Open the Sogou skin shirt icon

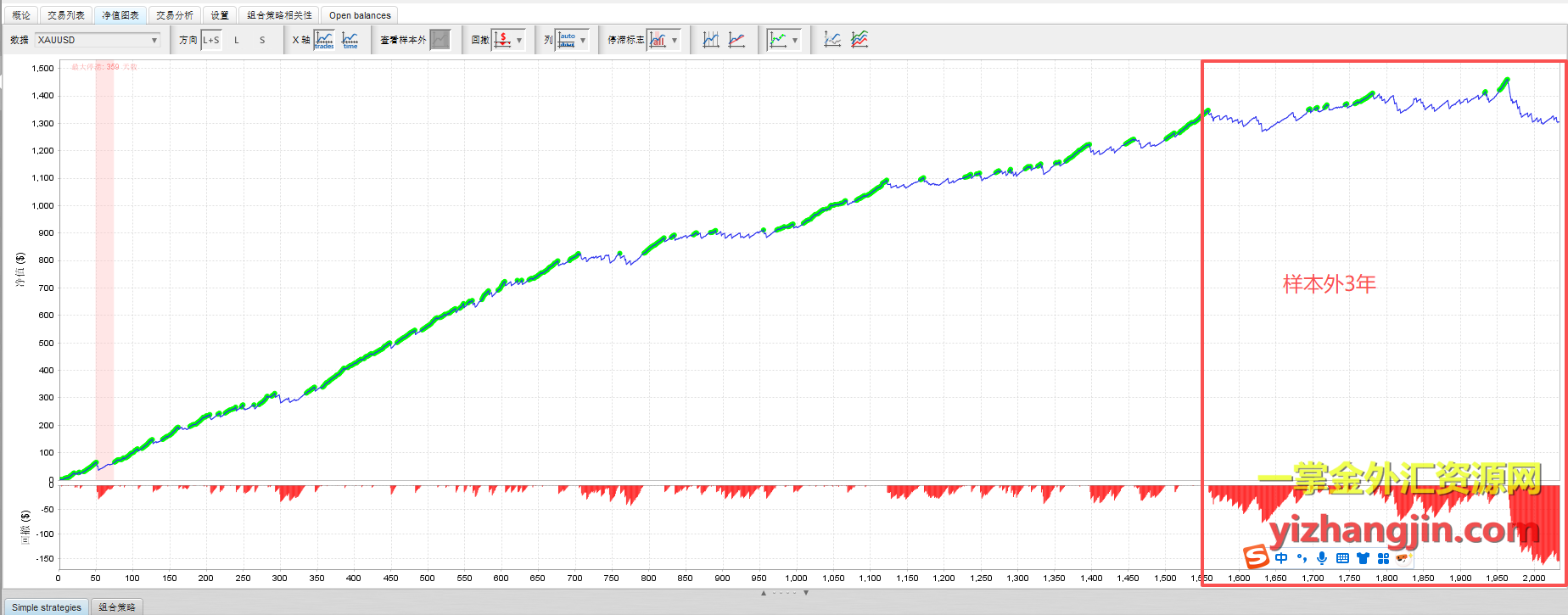tap(1363, 558)
